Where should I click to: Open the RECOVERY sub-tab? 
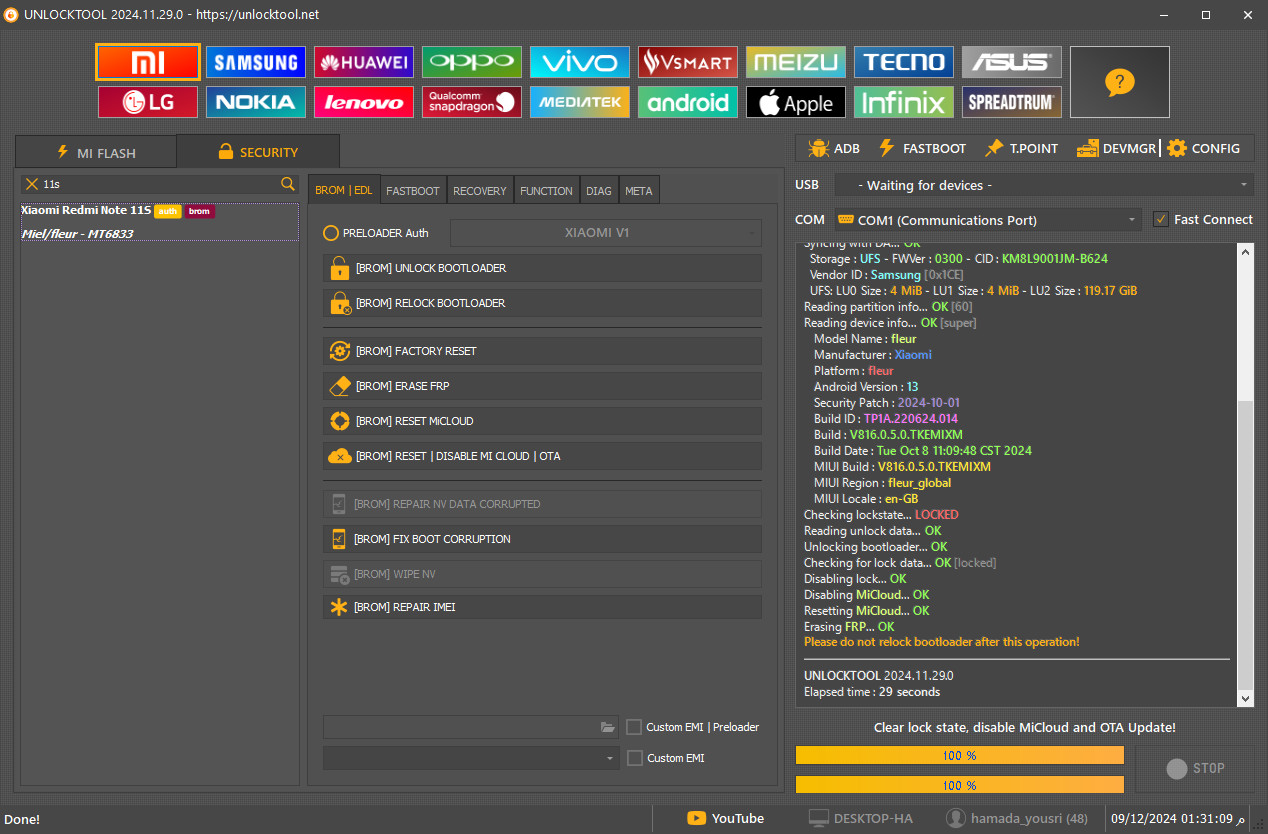point(480,190)
